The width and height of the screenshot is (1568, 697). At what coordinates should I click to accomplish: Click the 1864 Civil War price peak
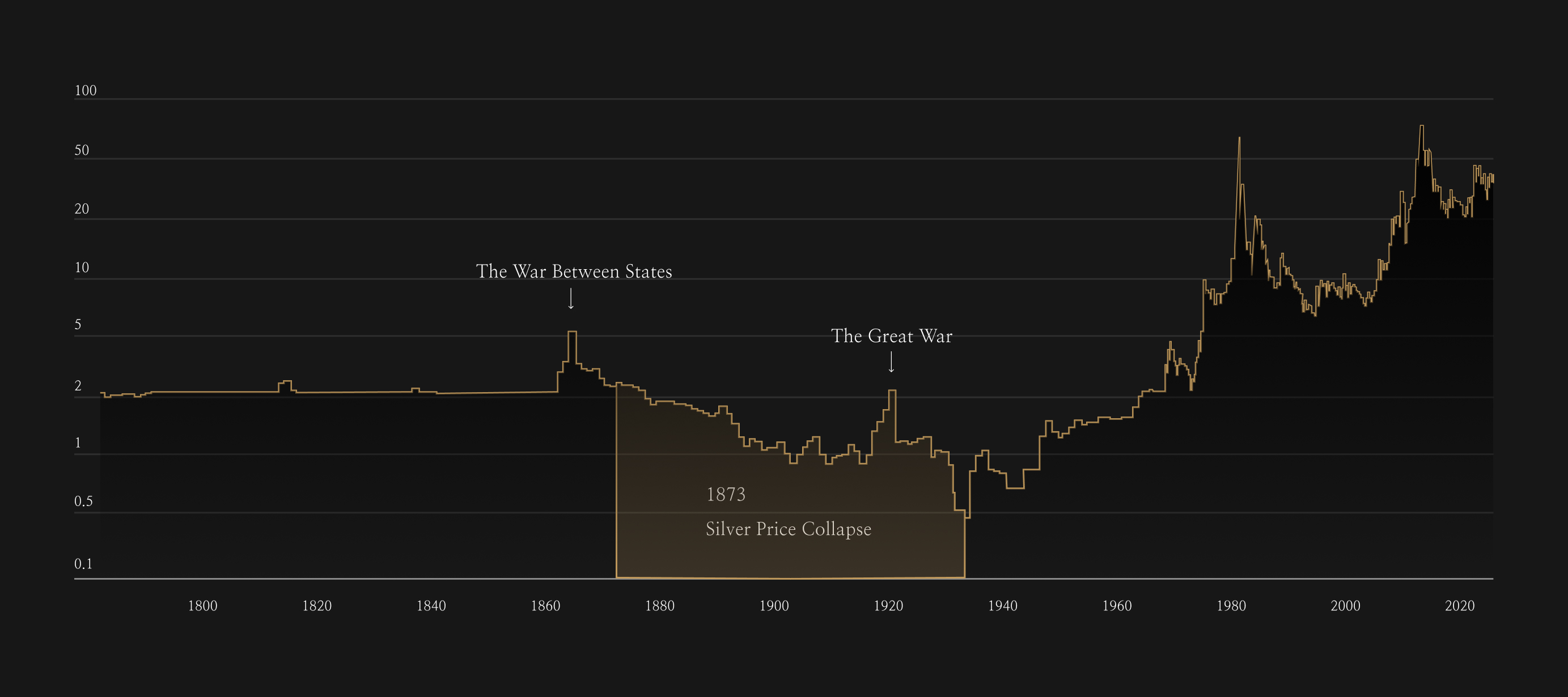pos(572,332)
